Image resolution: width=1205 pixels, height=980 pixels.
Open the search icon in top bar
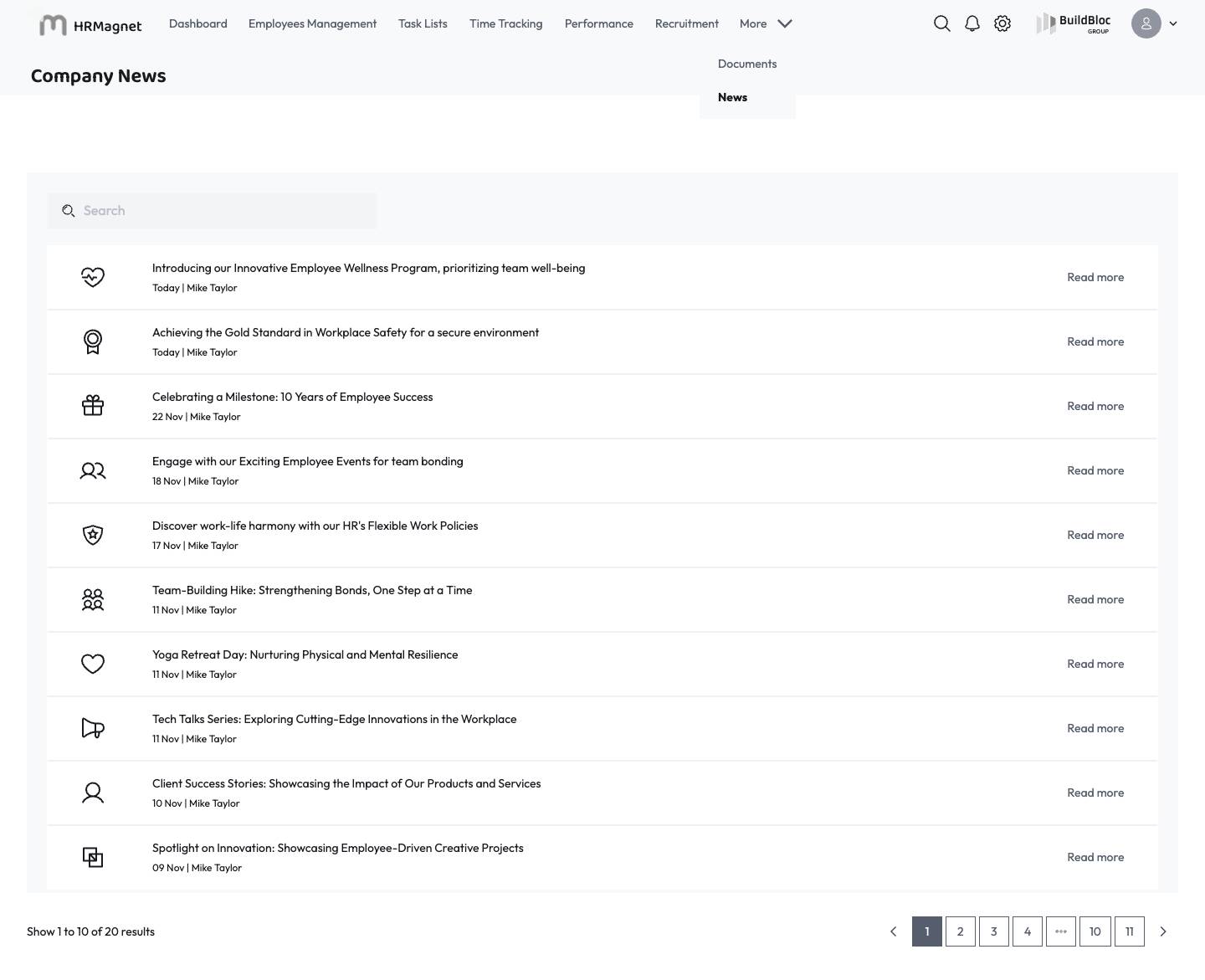[x=942, y=23]
